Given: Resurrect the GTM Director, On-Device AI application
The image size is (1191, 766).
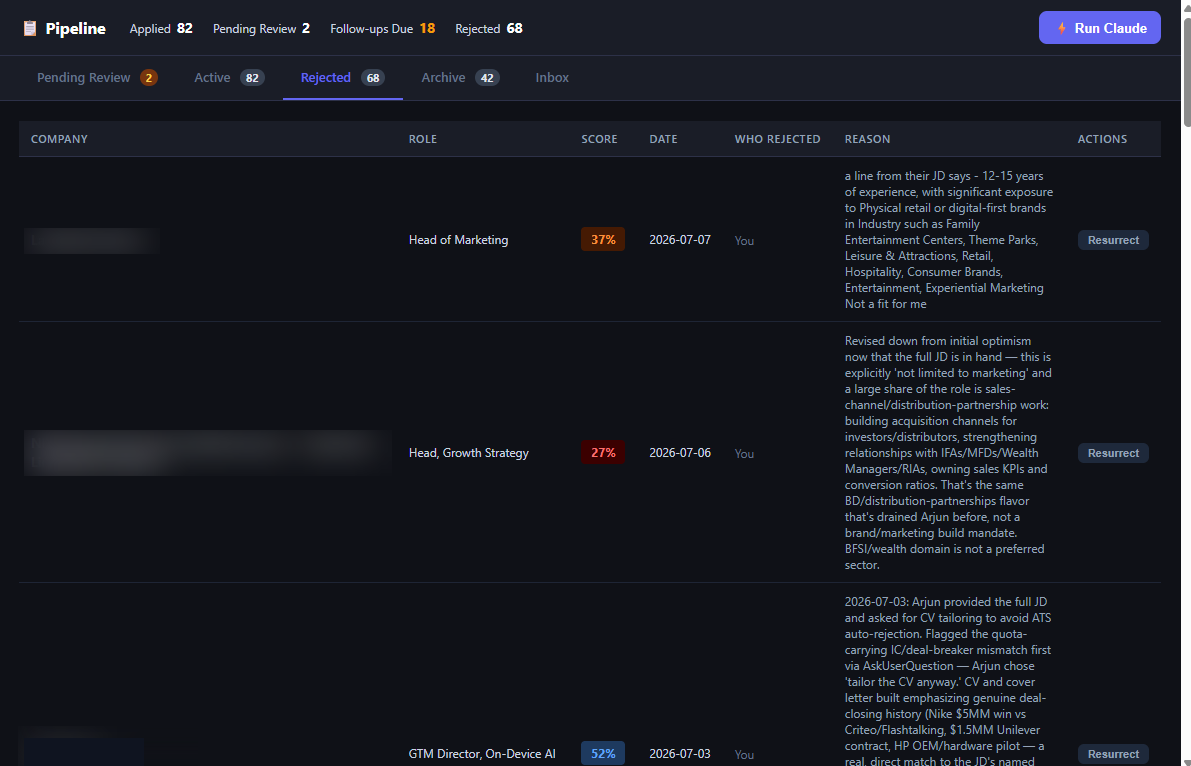Looking at the screenshot, I should [x=1113, y=754].
